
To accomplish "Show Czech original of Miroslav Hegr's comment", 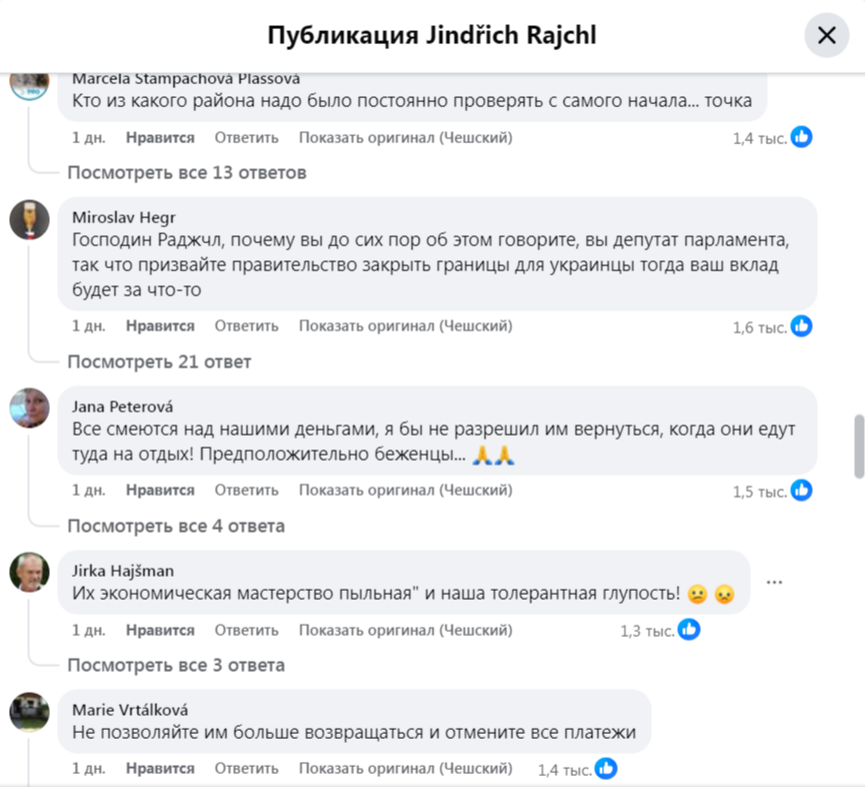I will pyautogui.click(x=405, y=326).
